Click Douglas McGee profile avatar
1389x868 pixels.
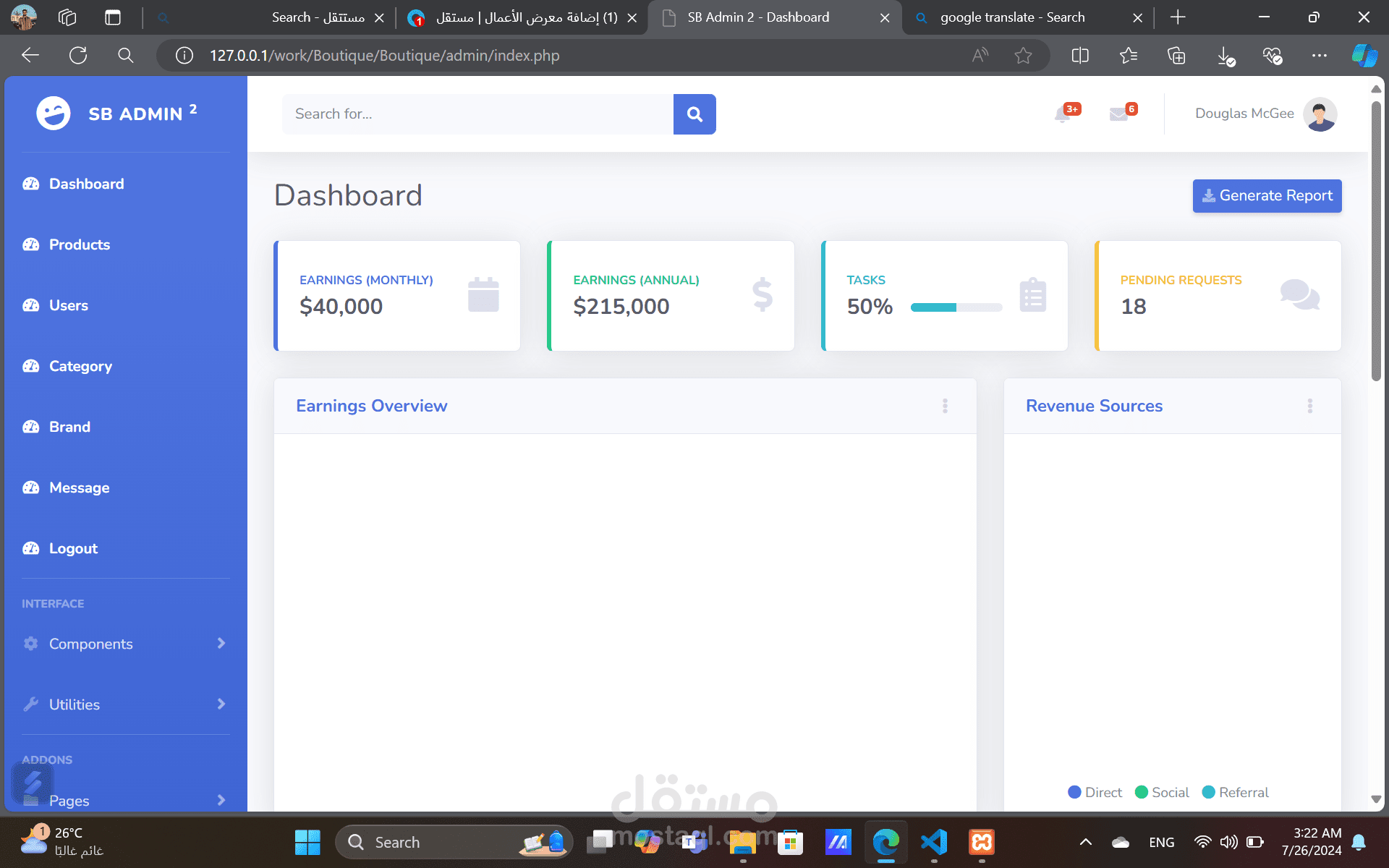(1320, 114)
